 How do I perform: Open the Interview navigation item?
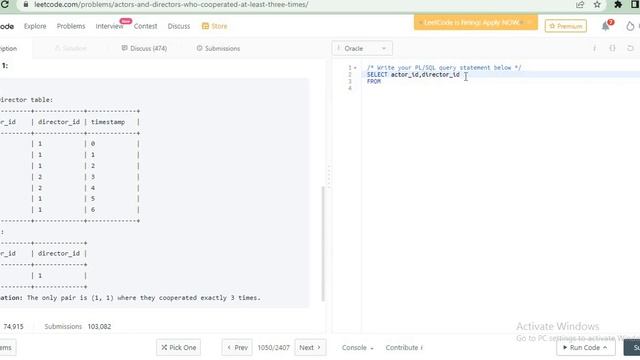pos(109,26)
